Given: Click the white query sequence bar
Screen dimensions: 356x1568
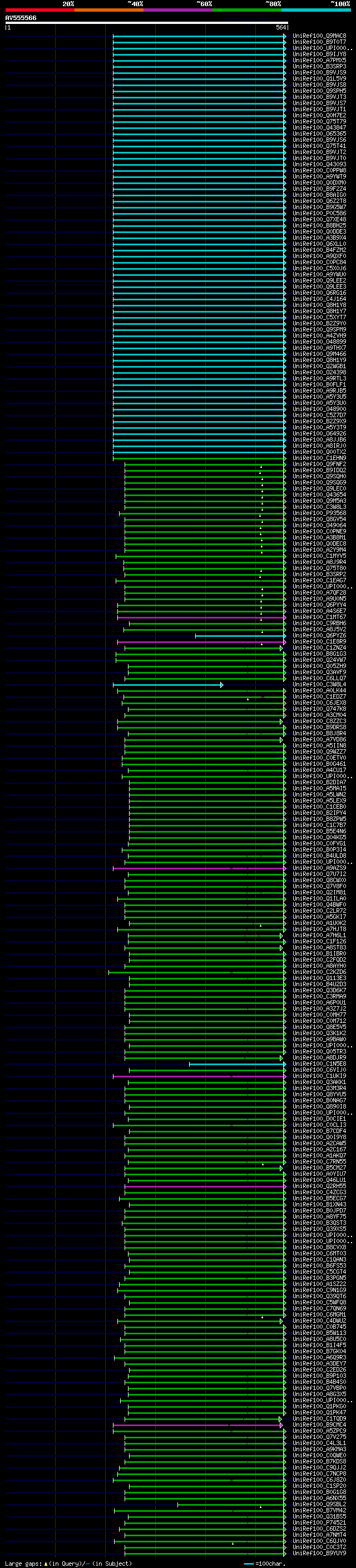Looking at the screenshot, I should tap(146, 23).
